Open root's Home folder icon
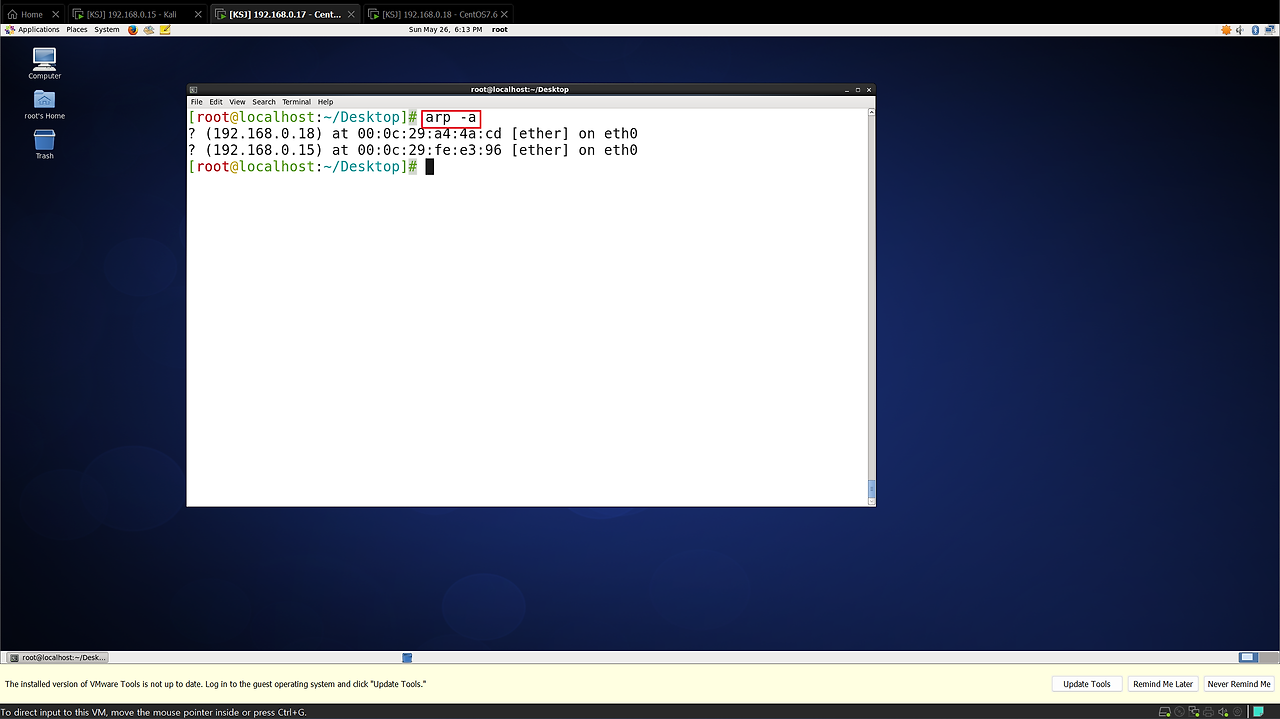 (x=44, y=101)
